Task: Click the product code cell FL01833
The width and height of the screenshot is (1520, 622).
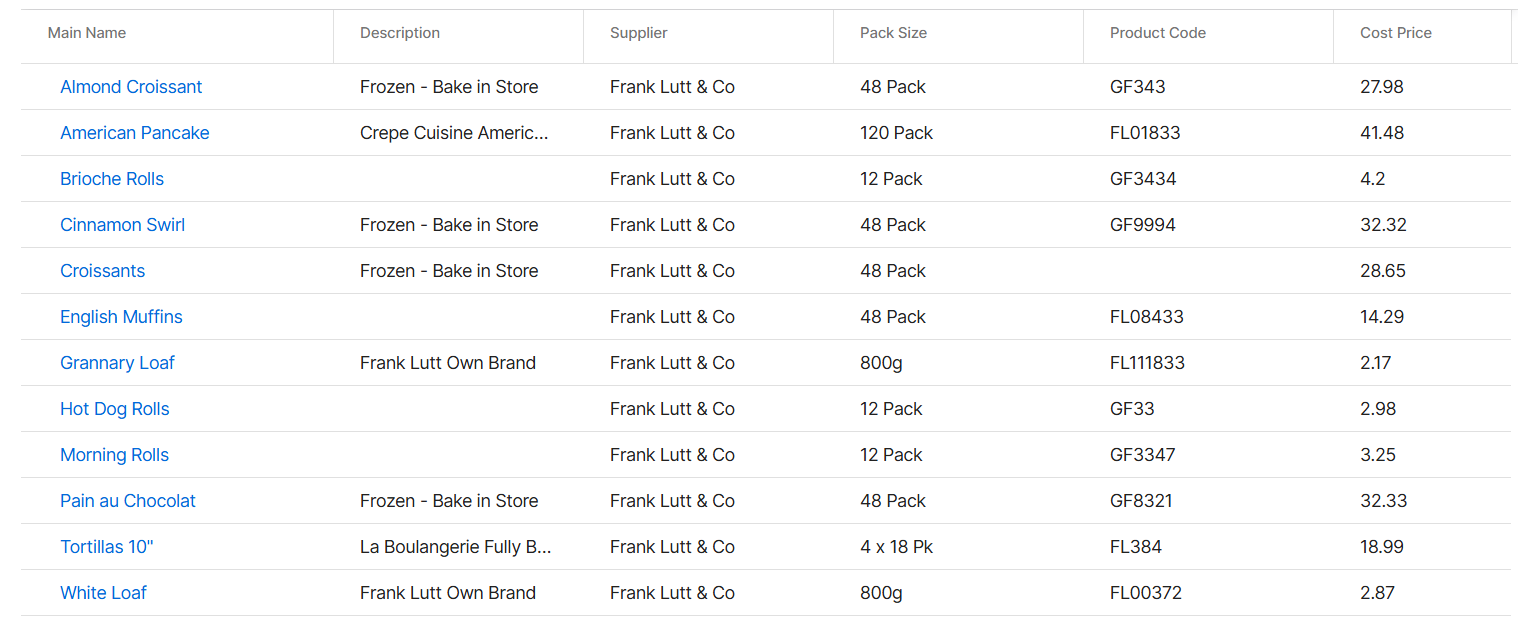Action: pyautogui.click(x=1145, y=133)
